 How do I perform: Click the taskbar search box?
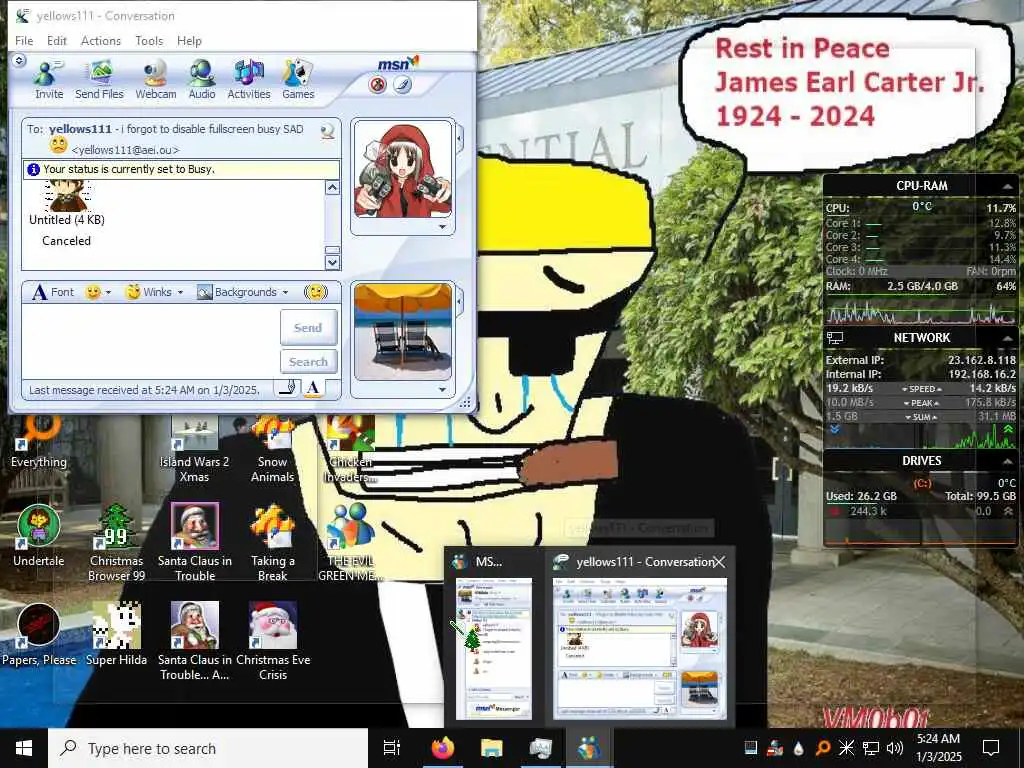pos(208,748)
